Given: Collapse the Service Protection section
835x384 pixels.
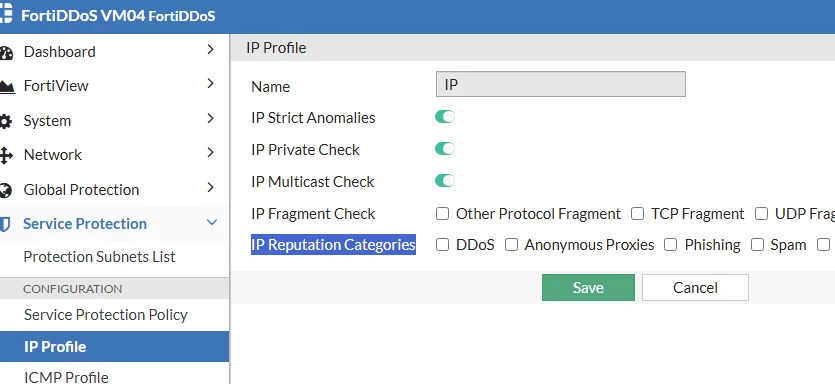Looking at the screenshot, I should [212, 222].
